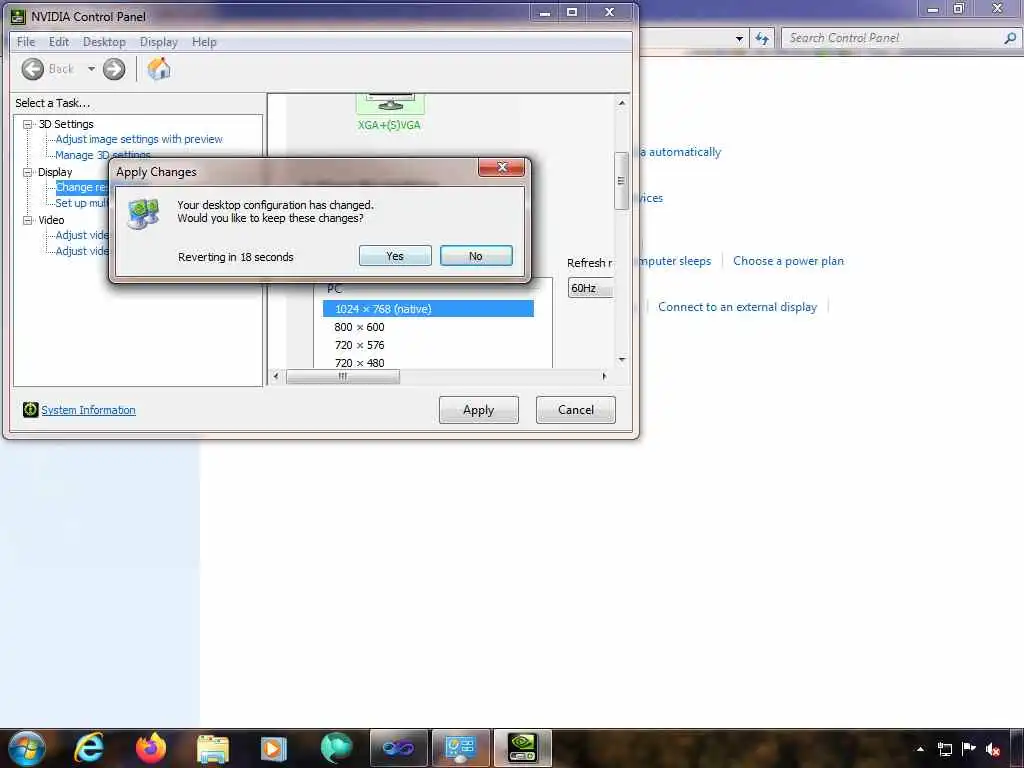Open the File menu
1024x768 pixels.
coord(26,42)
